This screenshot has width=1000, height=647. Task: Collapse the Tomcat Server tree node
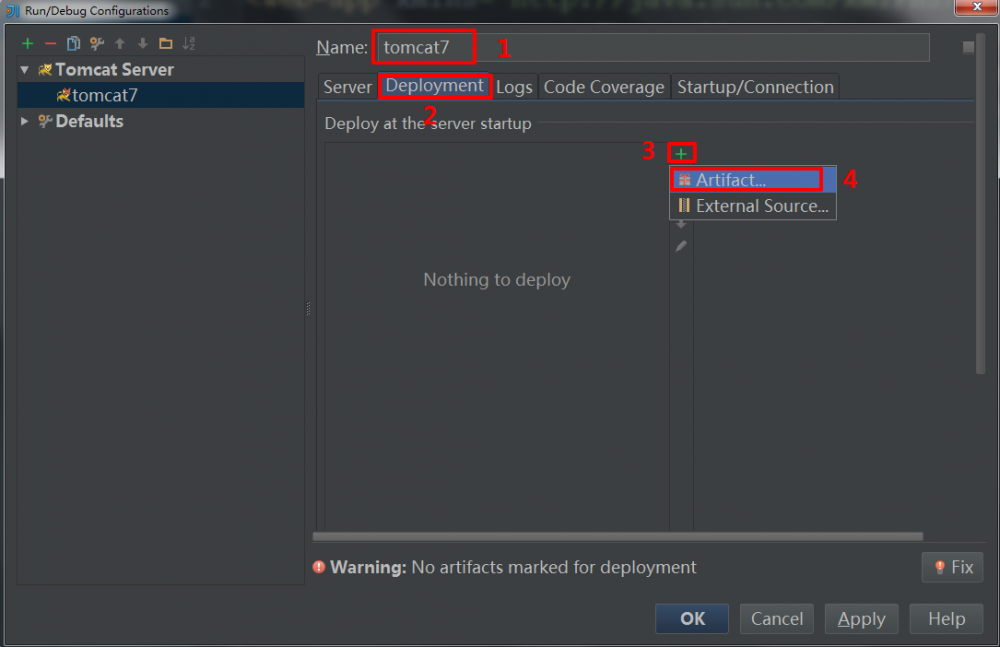tap(24, 69)
